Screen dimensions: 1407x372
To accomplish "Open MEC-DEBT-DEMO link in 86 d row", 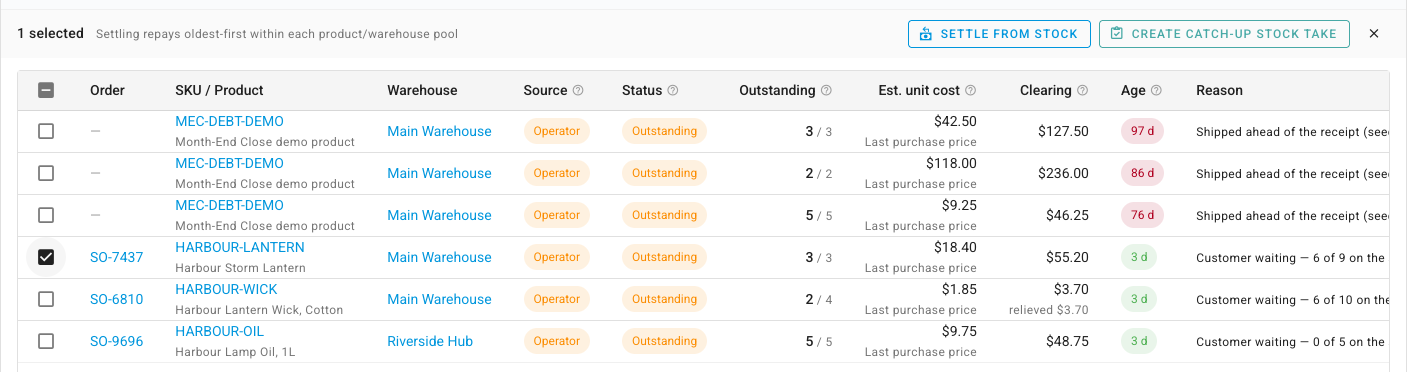I will click(x=229, y=163).
